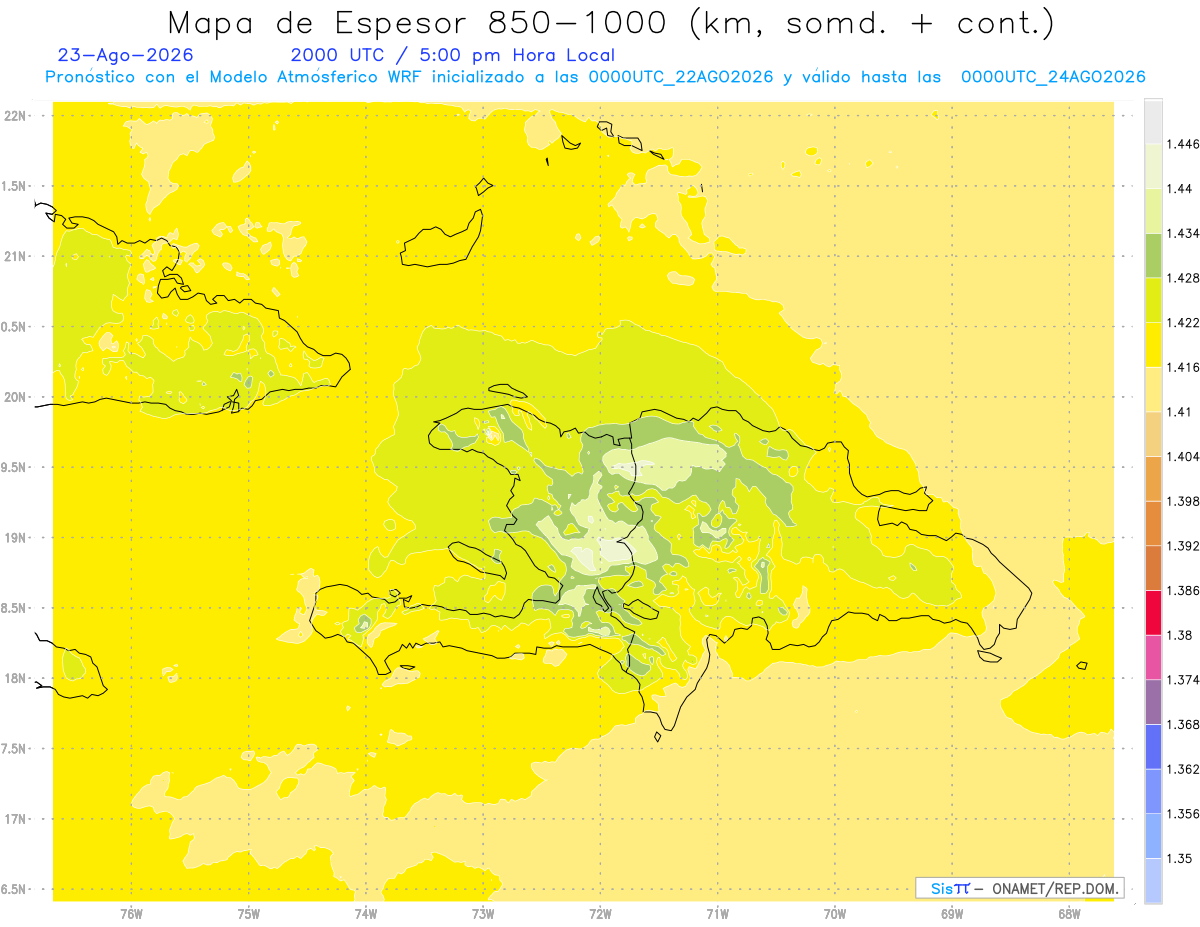Image resolution: width=1200 pixels, height=927 pixels.
Task: Click the latitude label "21N"
Action: 16,257
